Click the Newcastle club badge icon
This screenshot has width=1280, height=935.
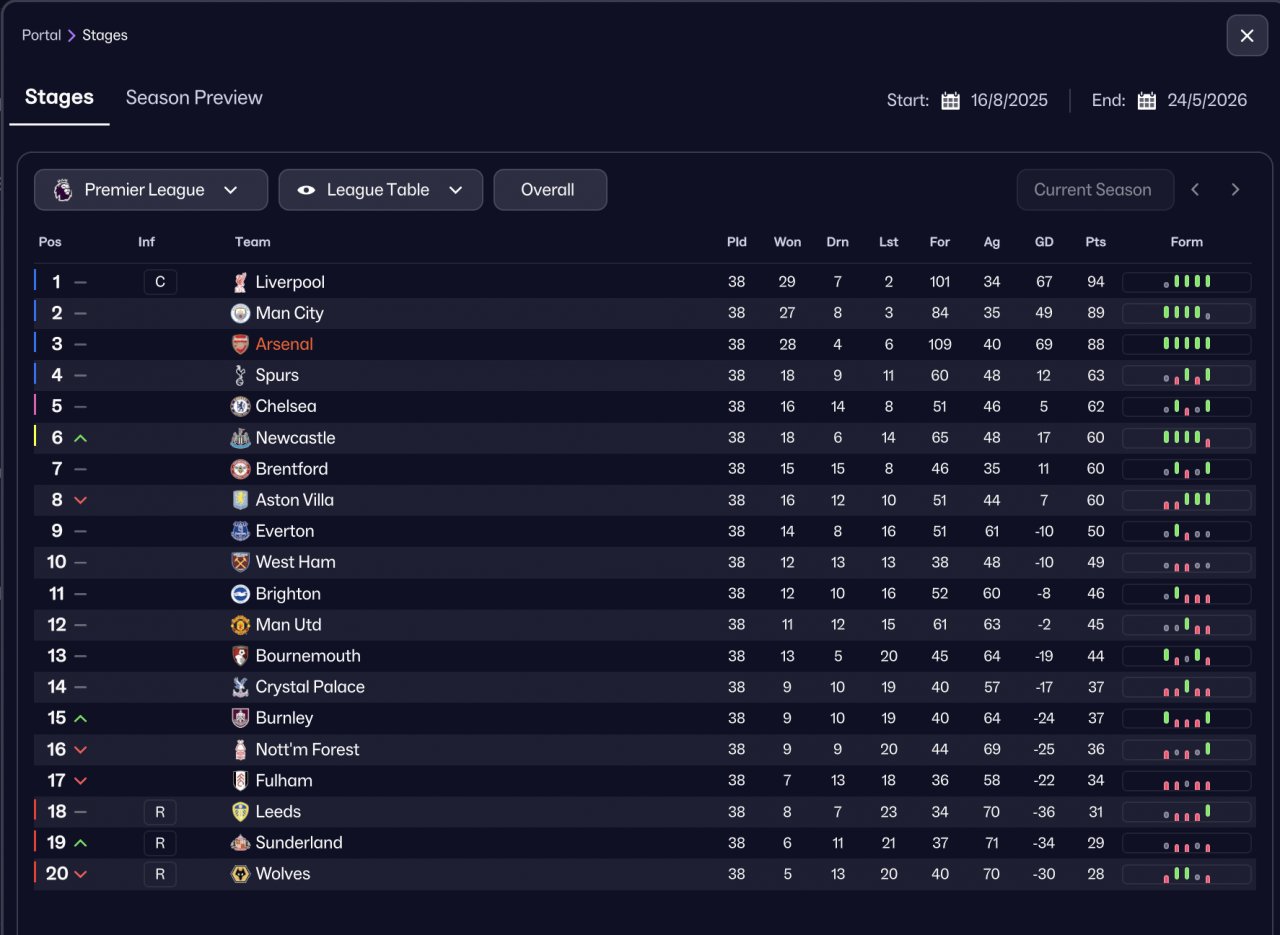tap(240, 438)
